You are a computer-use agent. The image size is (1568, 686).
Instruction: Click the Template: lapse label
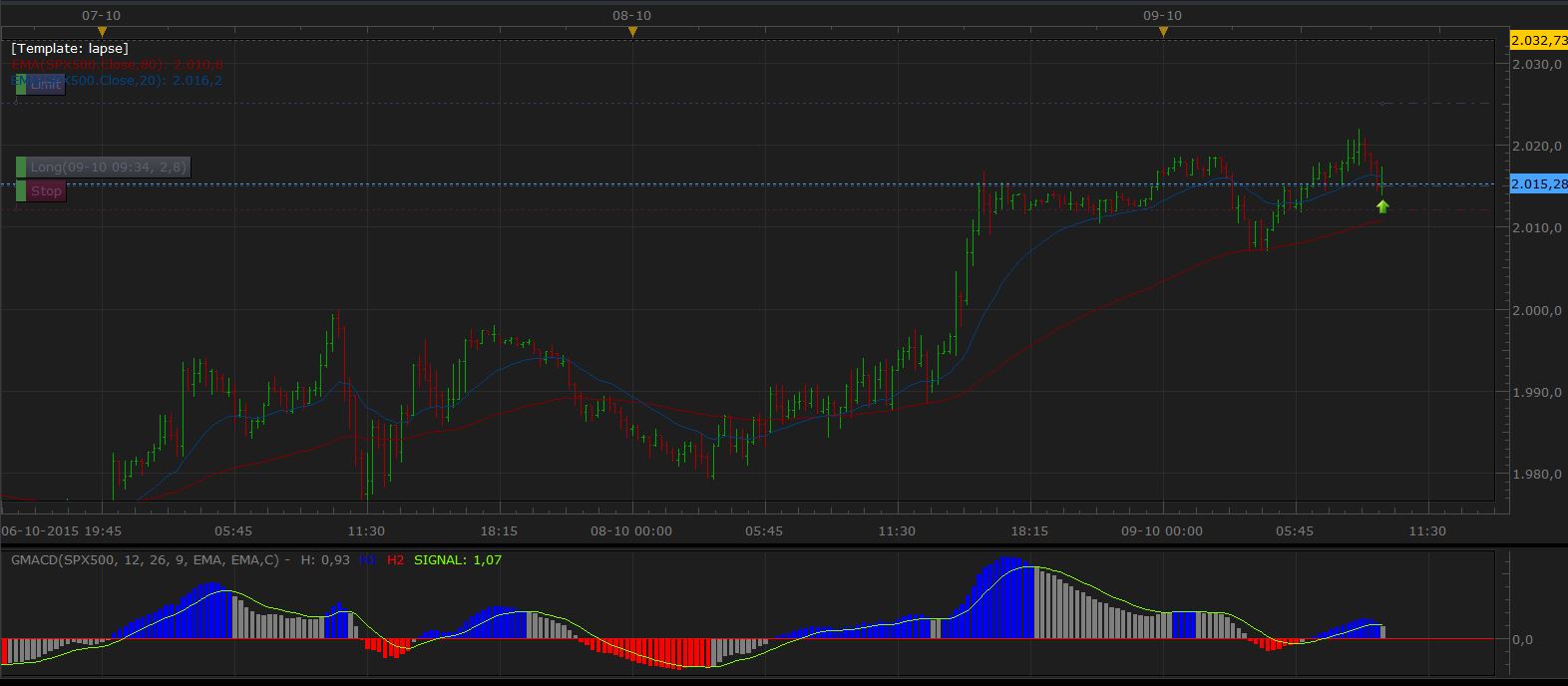pos(70,48)
